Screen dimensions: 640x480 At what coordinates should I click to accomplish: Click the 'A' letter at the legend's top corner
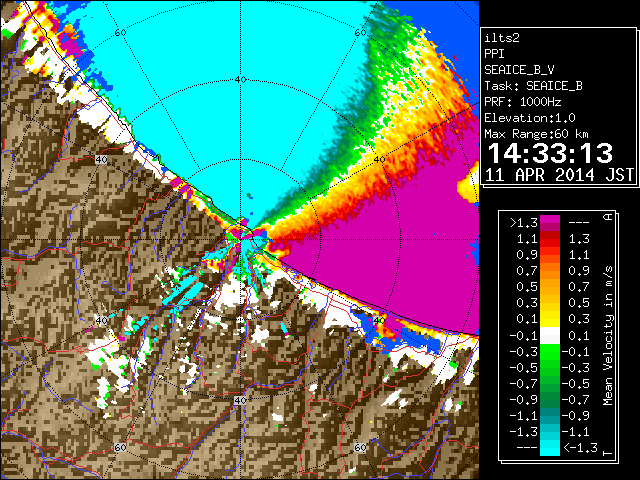608,217
